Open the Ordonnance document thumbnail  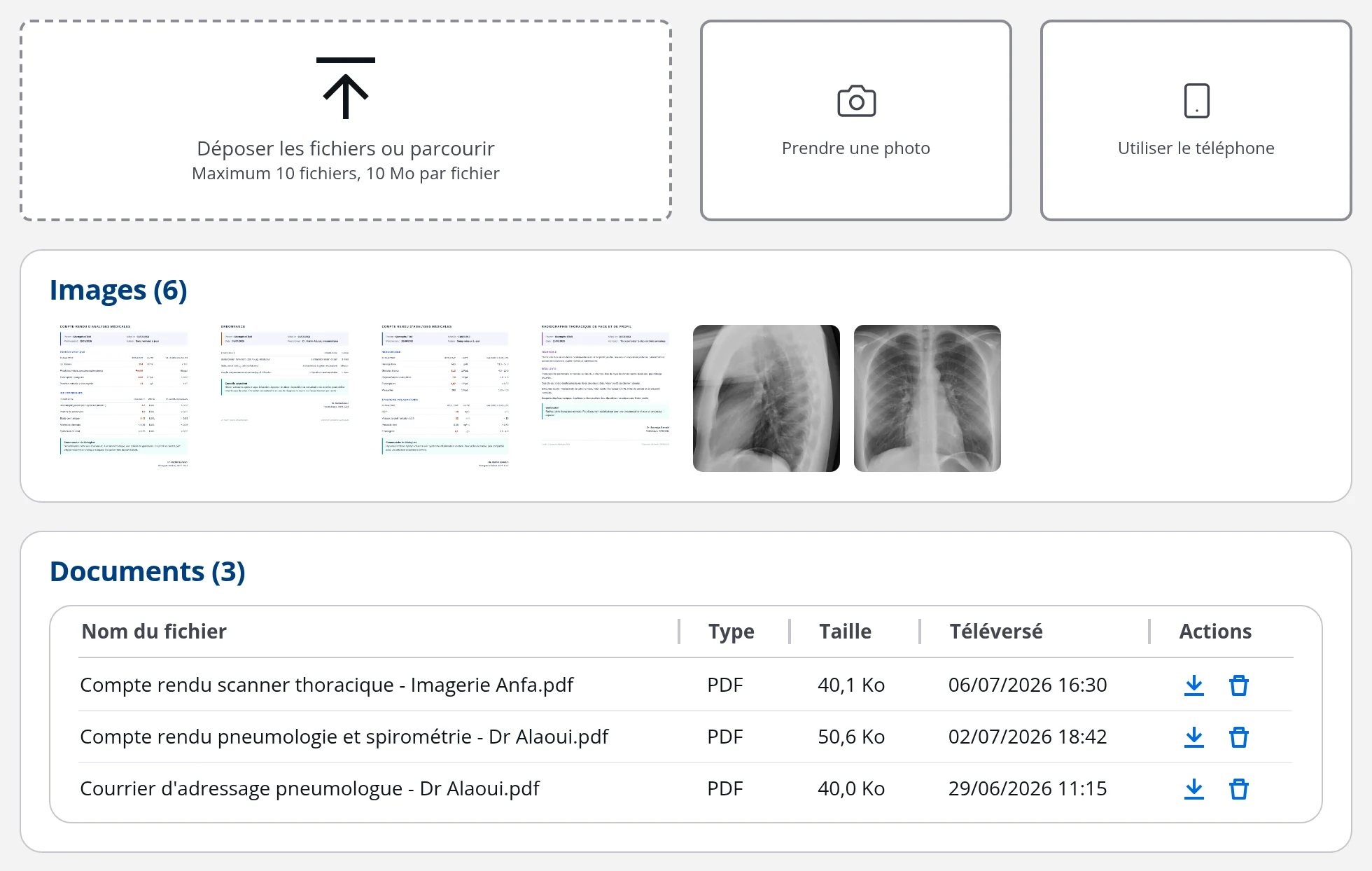pos(285,398)
